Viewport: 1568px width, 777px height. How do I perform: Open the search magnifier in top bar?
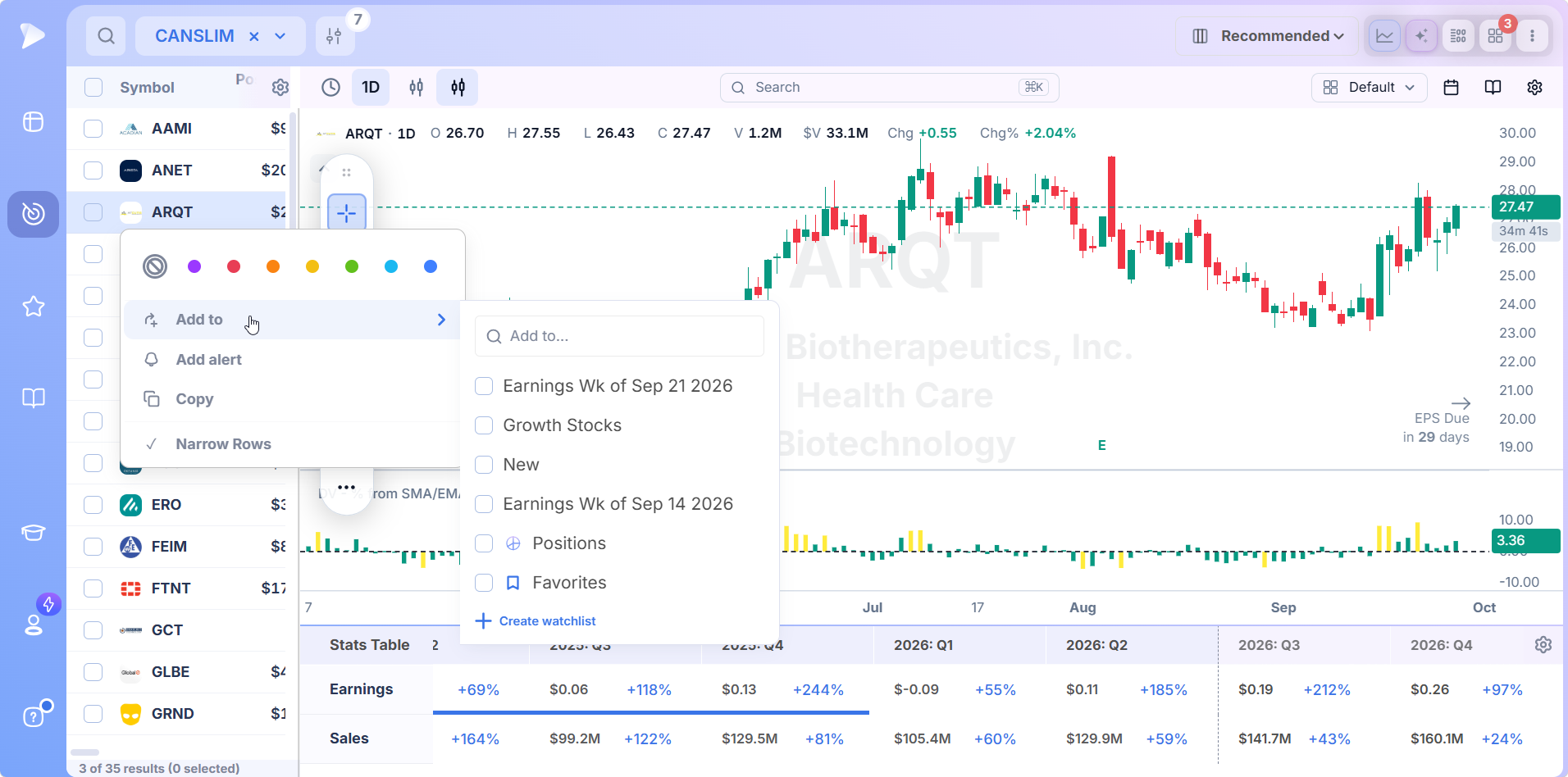(106, 36)
